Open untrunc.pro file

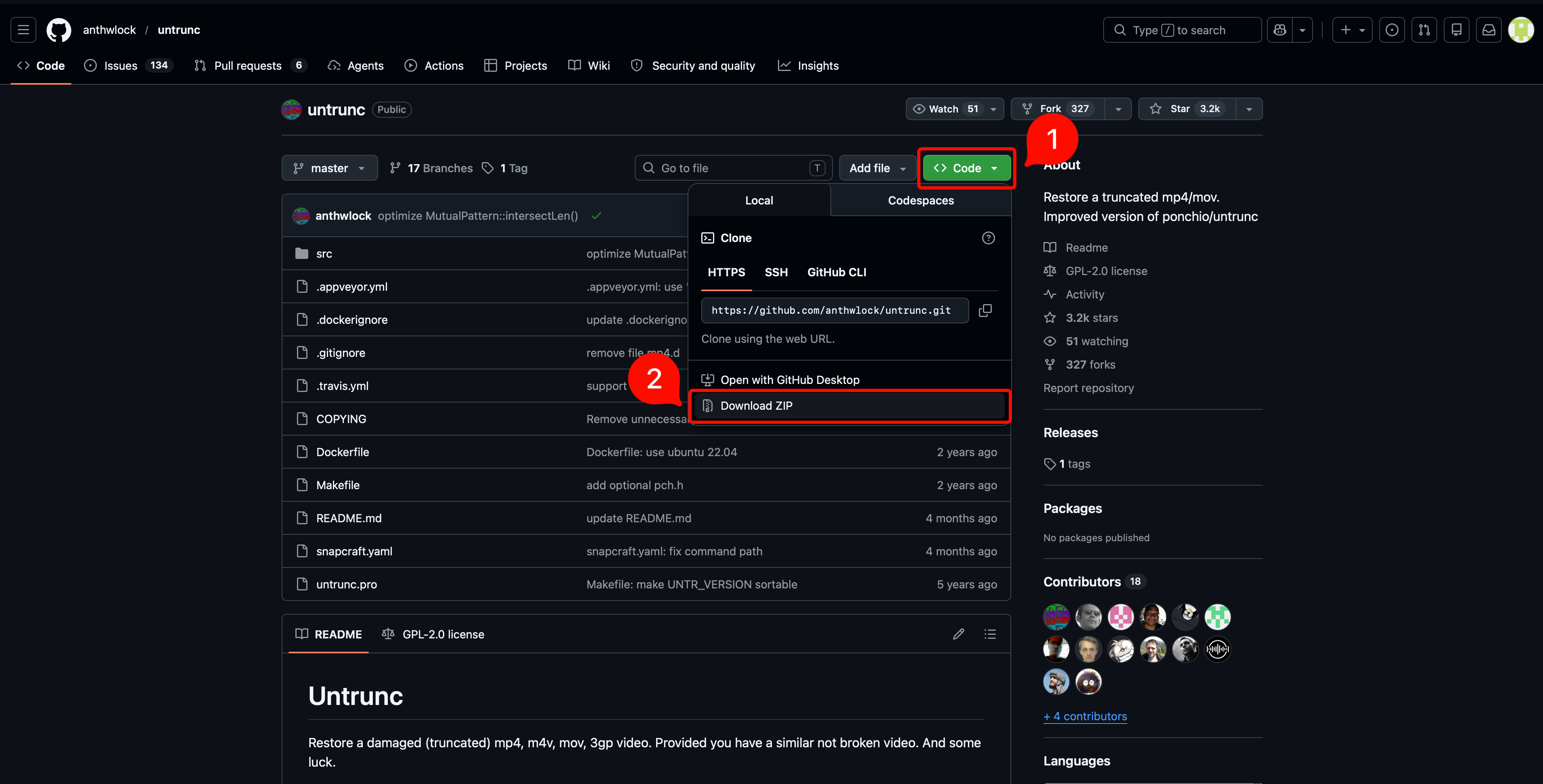pos(346,584)
